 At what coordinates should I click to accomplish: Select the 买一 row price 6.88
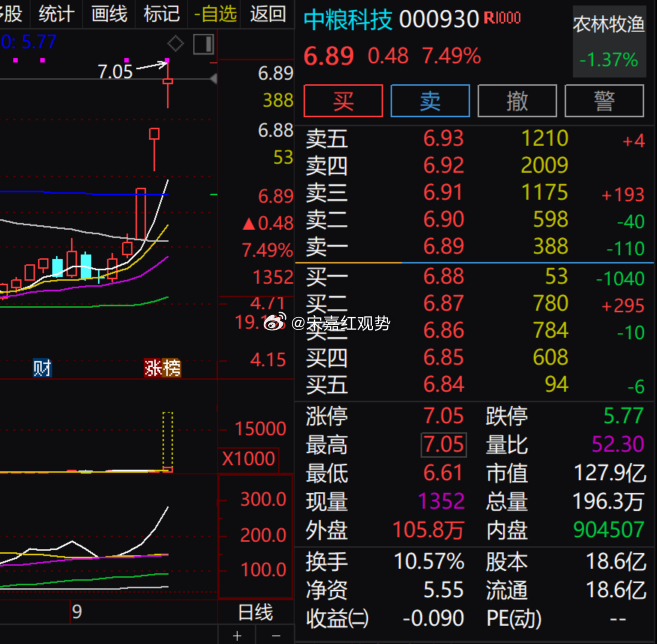coord(443,276)
